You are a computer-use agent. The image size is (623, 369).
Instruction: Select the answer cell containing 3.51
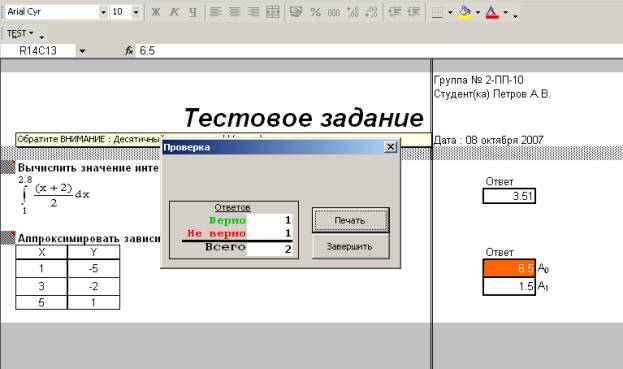tap(509, 196)
